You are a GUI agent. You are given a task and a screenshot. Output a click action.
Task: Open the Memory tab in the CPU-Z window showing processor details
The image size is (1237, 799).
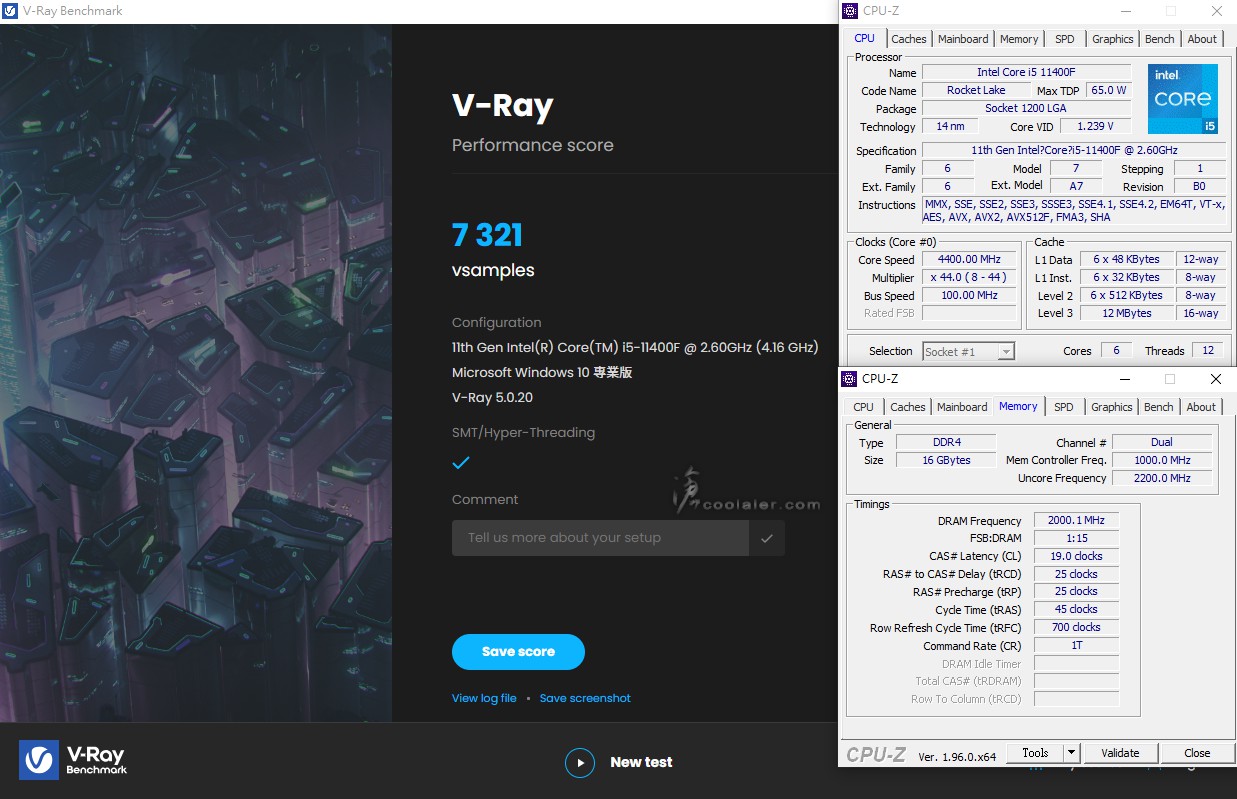pos(1019,39)
